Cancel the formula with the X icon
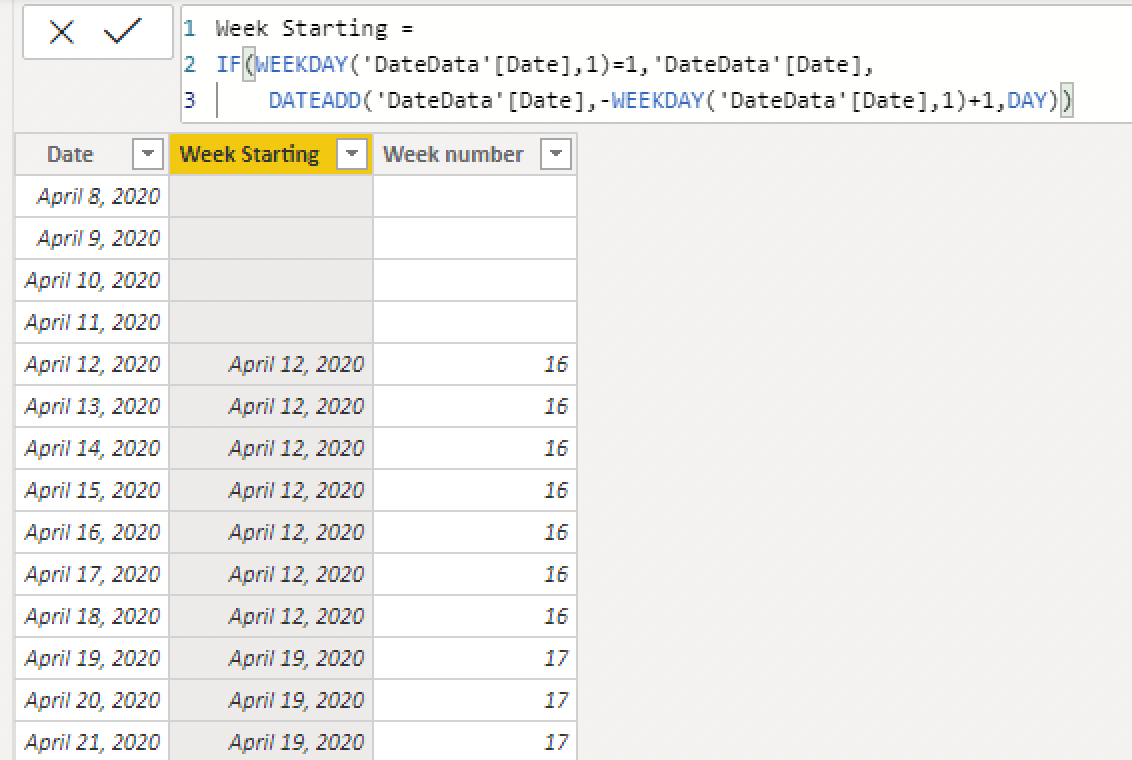The height and width of the screenshot is (760, 1132). click(61, 32)
